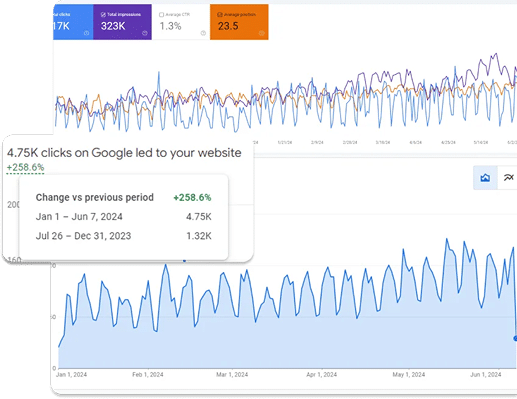
Task: Click the 323K impressions value
Action: click(x=113, y=26)
